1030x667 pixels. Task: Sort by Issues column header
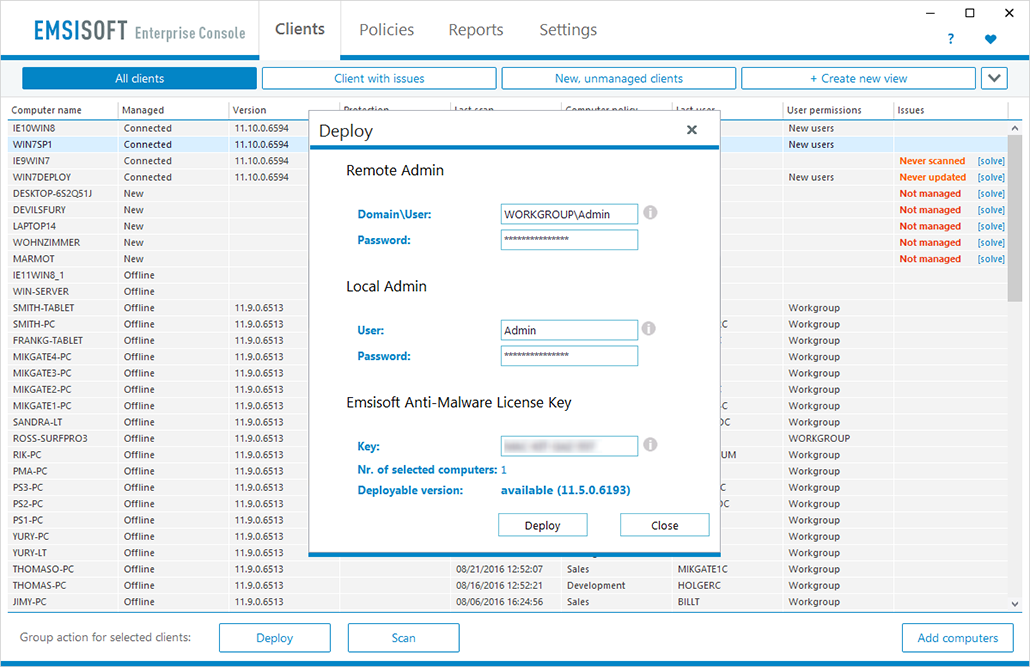coord(951,110)
